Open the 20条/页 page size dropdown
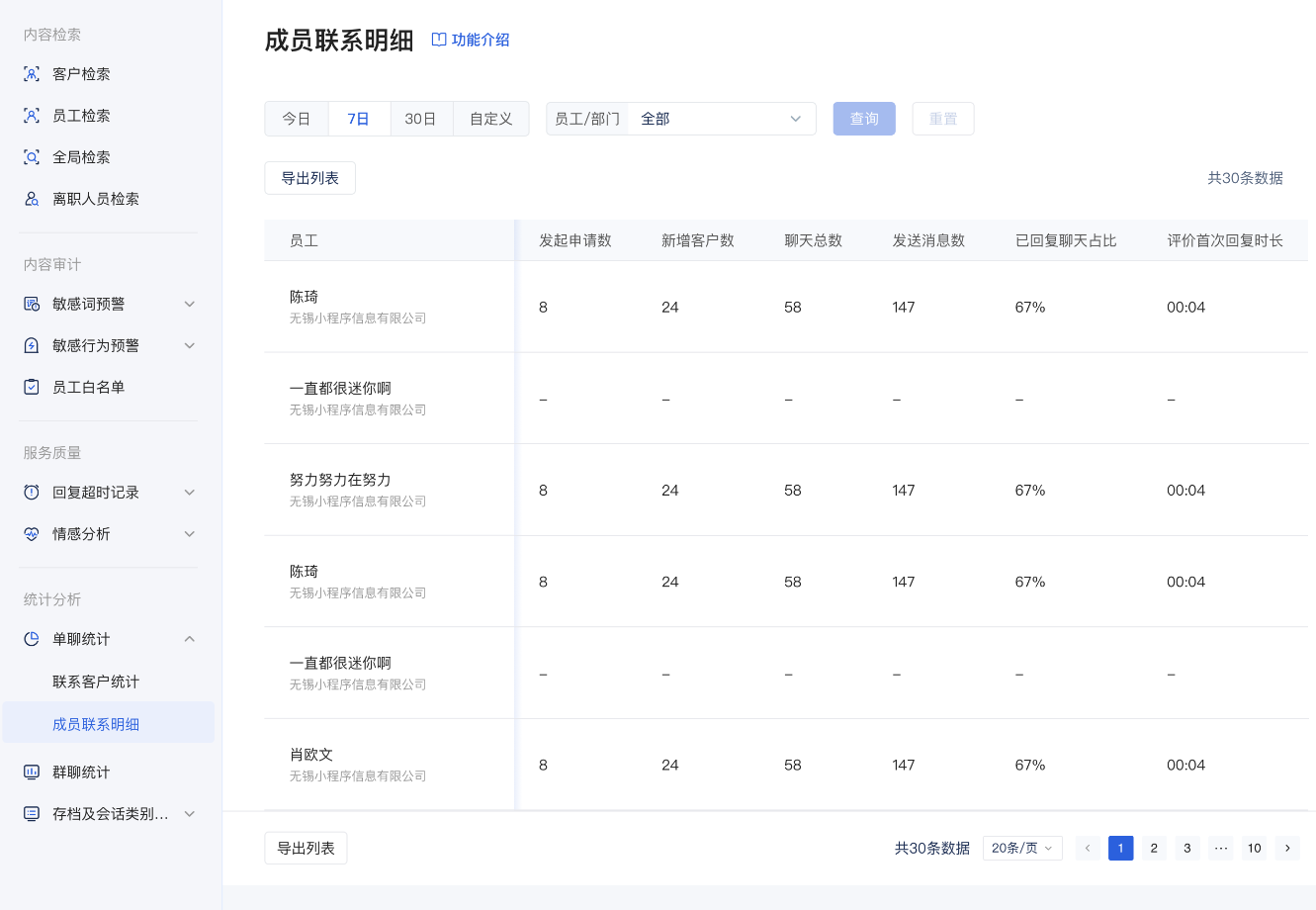This screenshot has width=1316, height=910. [x=1022, y=848]
